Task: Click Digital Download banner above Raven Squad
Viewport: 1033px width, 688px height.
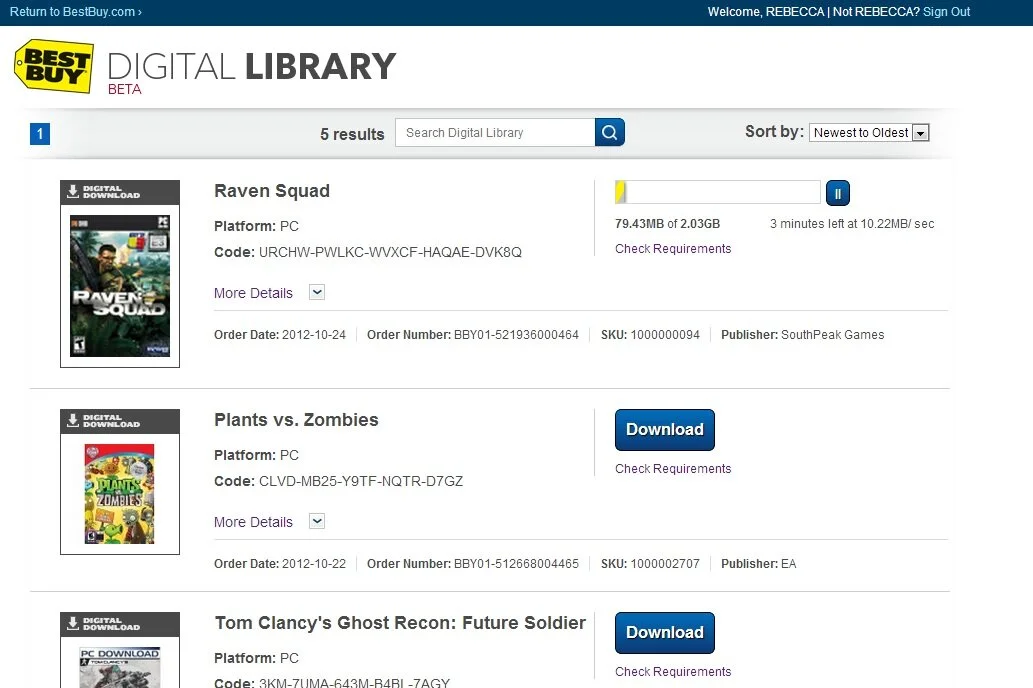Action: [120, 192]
